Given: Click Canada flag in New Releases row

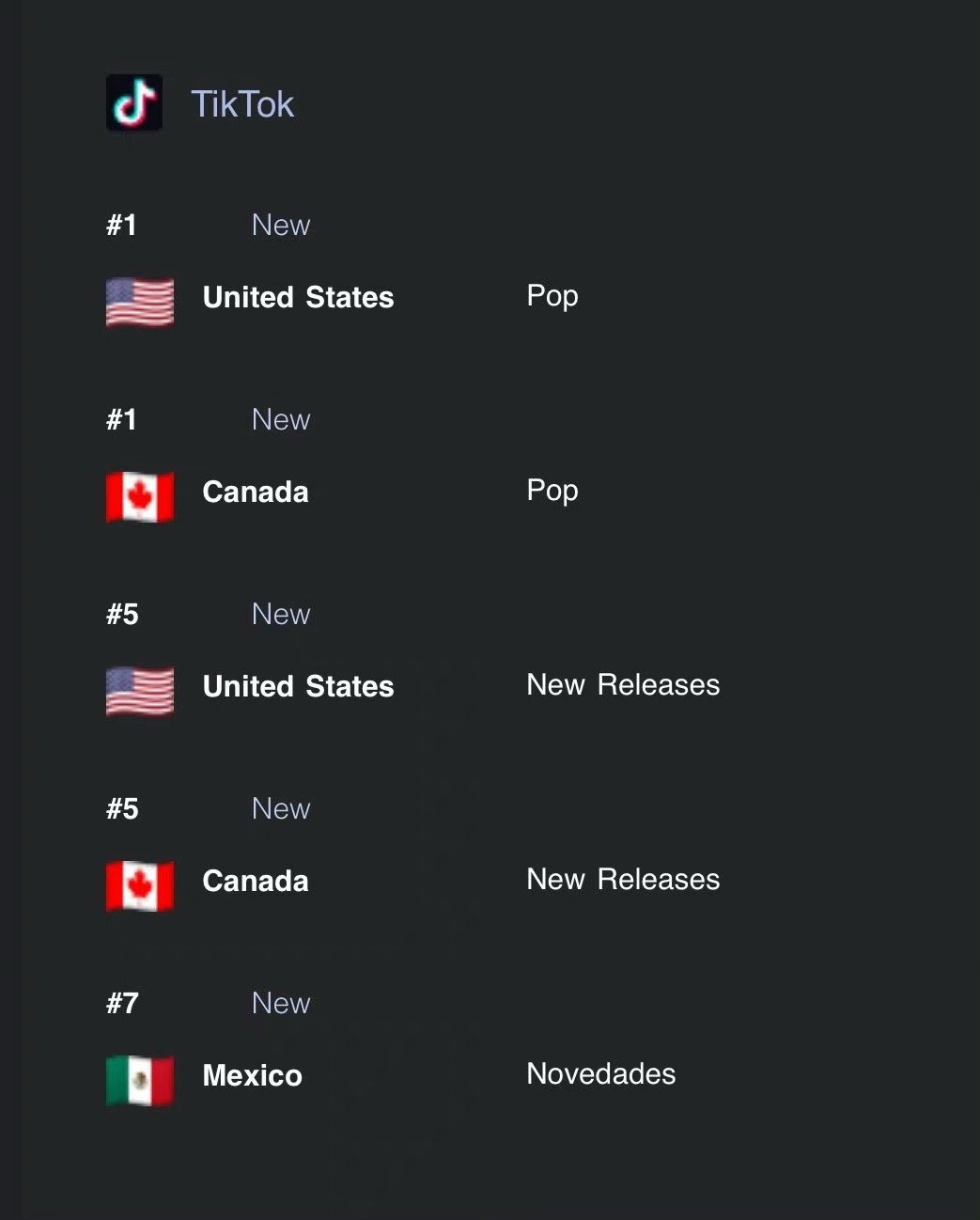Looking at the screenshot, I should (x=140, y=886).
